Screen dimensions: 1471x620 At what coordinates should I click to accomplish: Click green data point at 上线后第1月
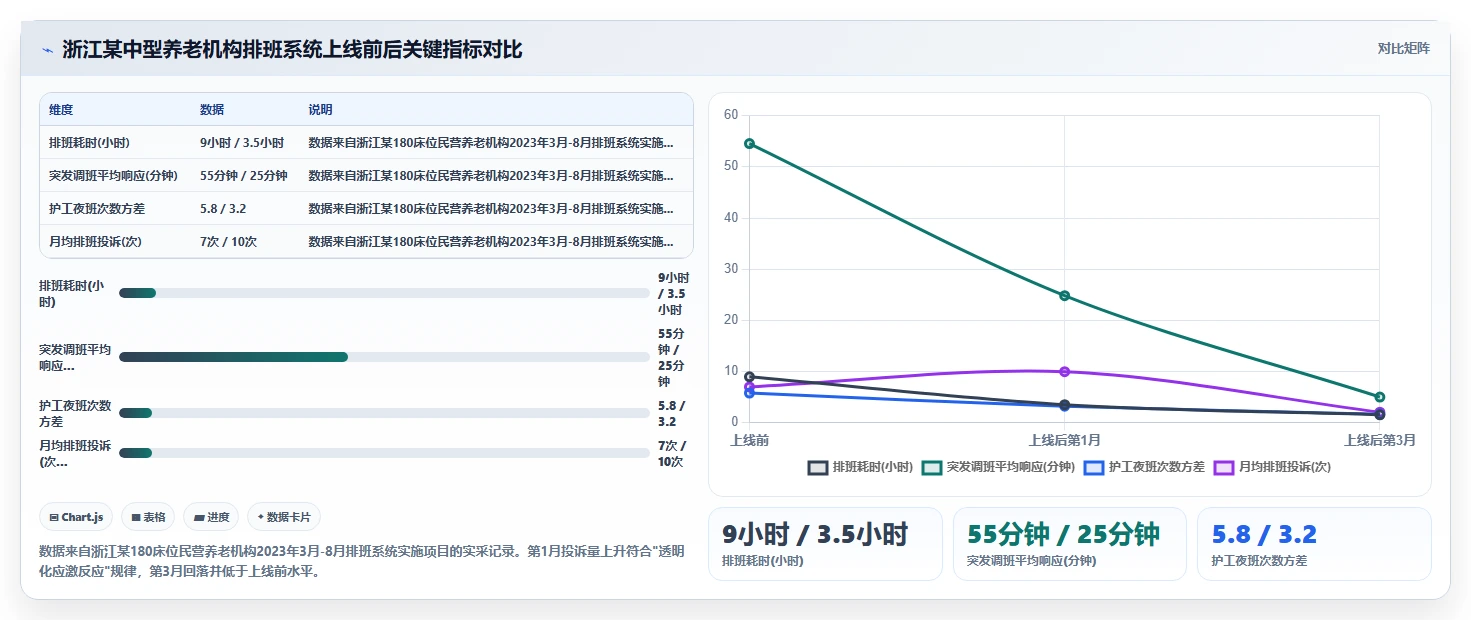point(1064,296)
